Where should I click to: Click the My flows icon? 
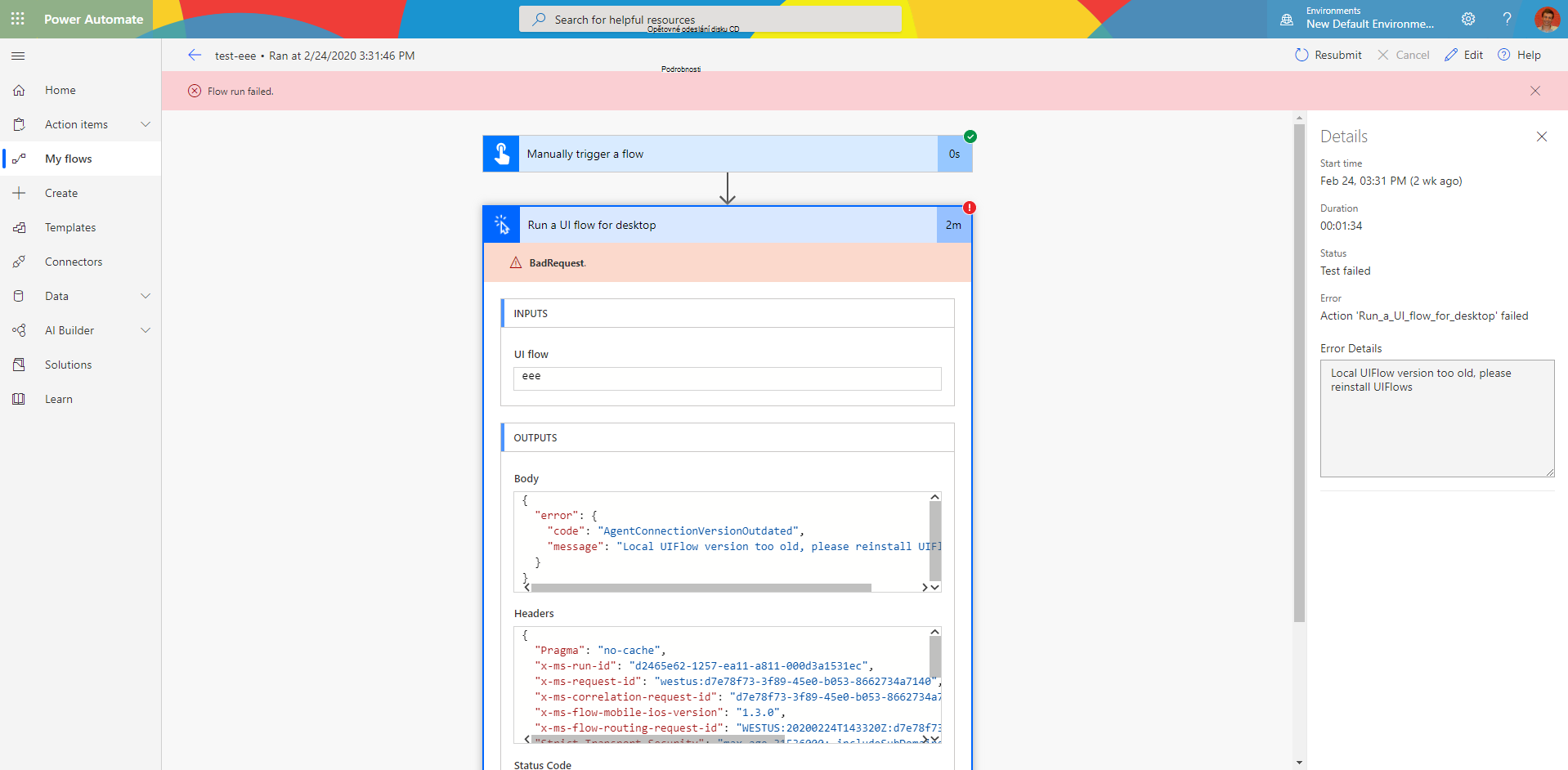click(19, 159)
